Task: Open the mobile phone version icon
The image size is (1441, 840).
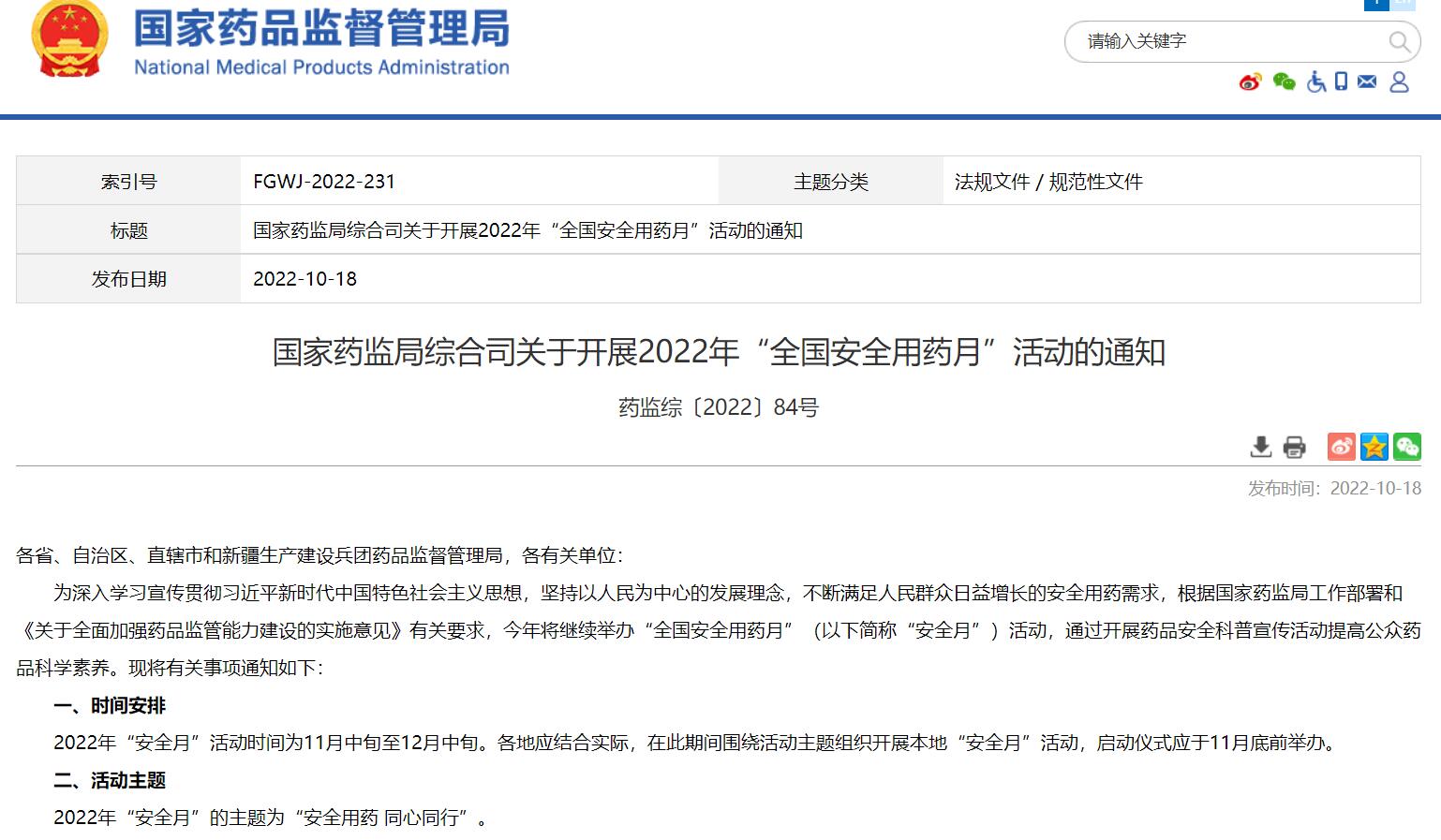Action: click(1342, 82)
